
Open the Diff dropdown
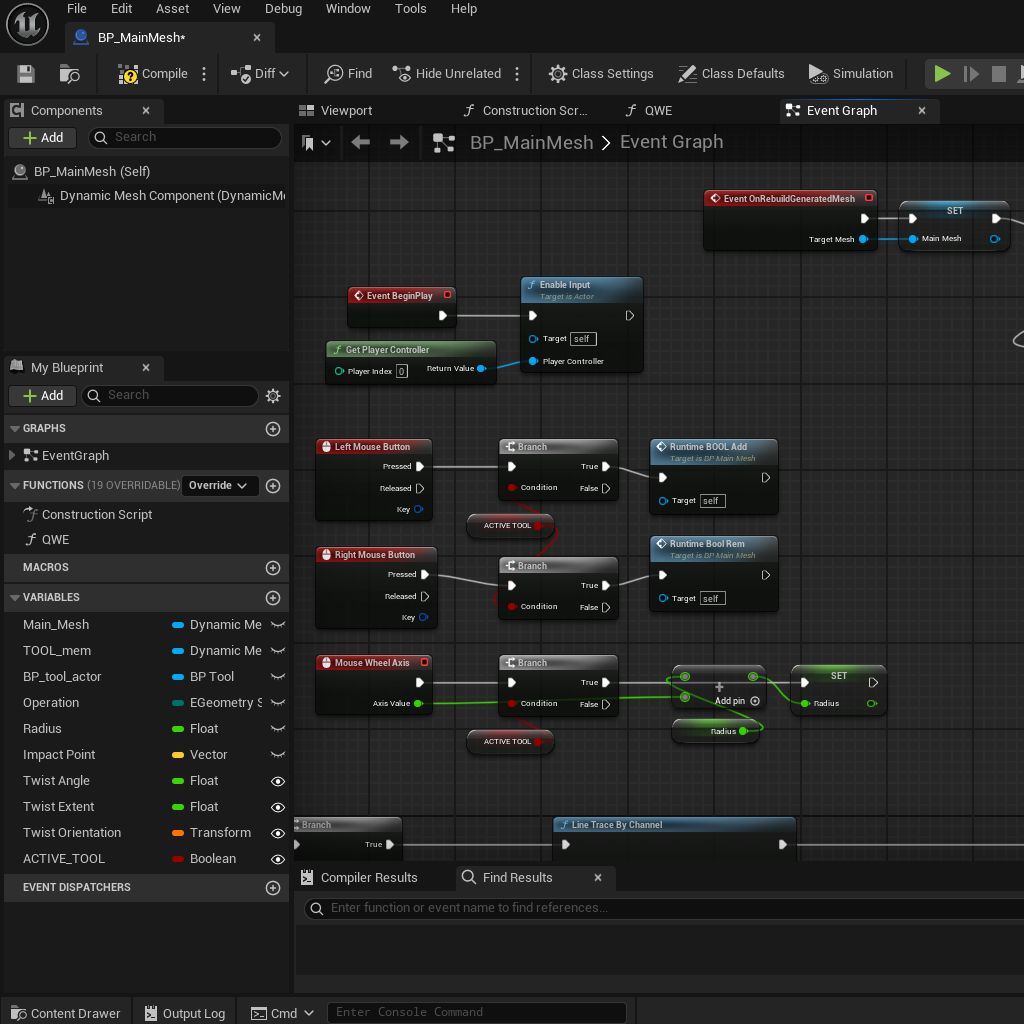pos(260,74)
